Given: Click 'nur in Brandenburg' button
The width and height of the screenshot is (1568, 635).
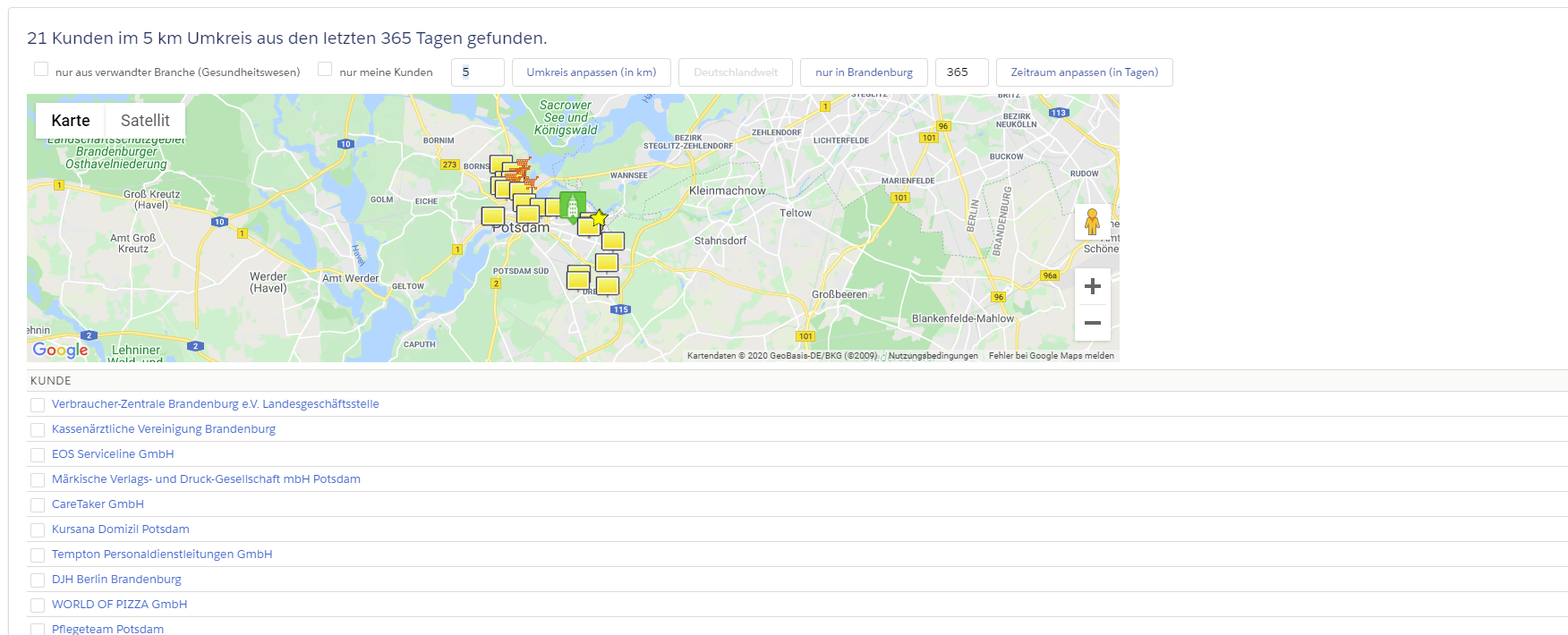Looking at the screenshot, I should pos(864,72).
